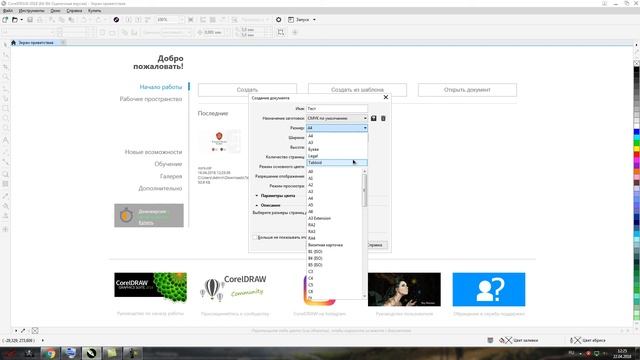This screenshot has width=640, height=360.
Task: Open the Инструменты menu
Action: [x=31, y=11]
